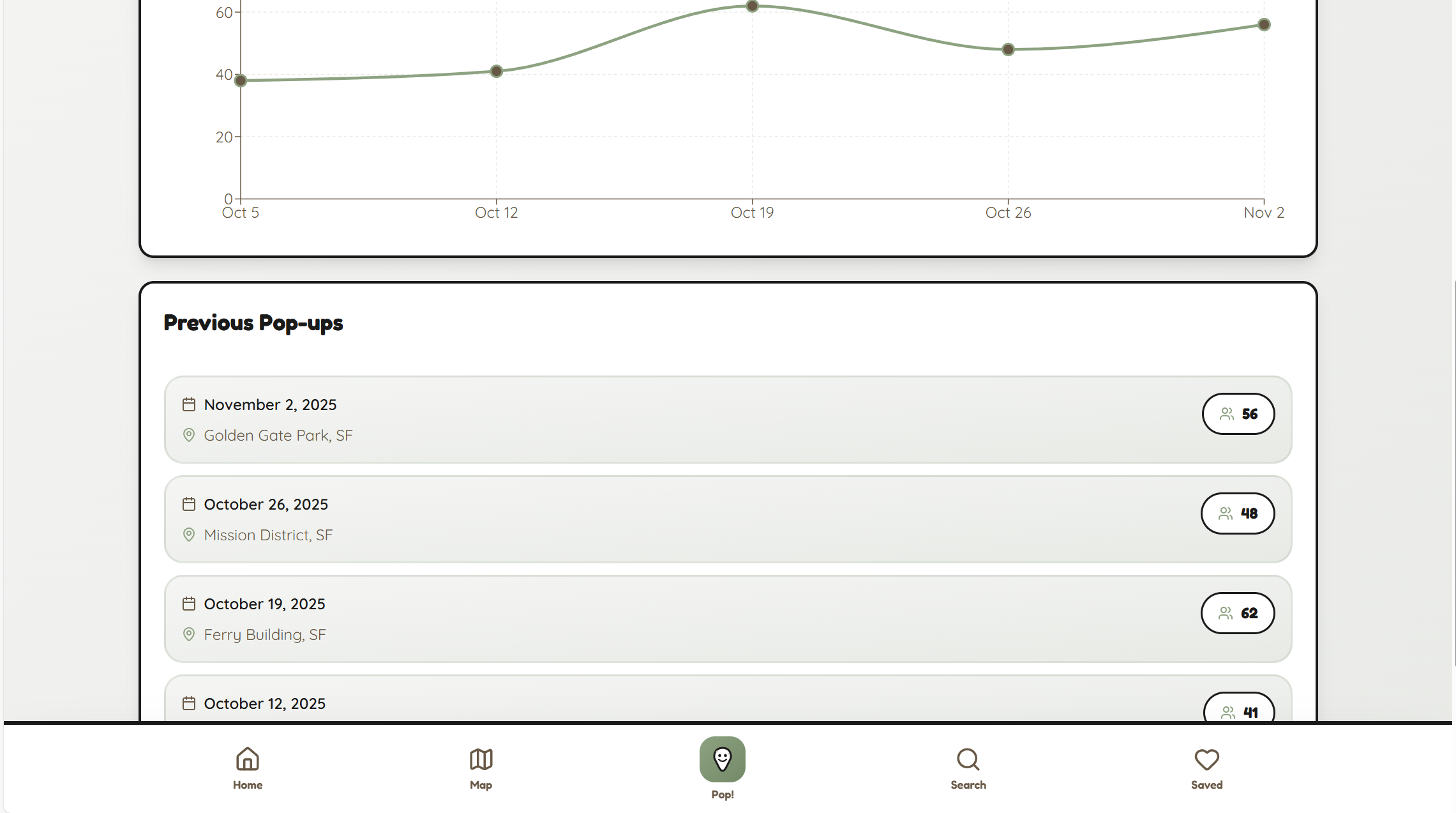Click the 48 attendees badge
Viewport: 1456px width, 813px height.
1237,513
